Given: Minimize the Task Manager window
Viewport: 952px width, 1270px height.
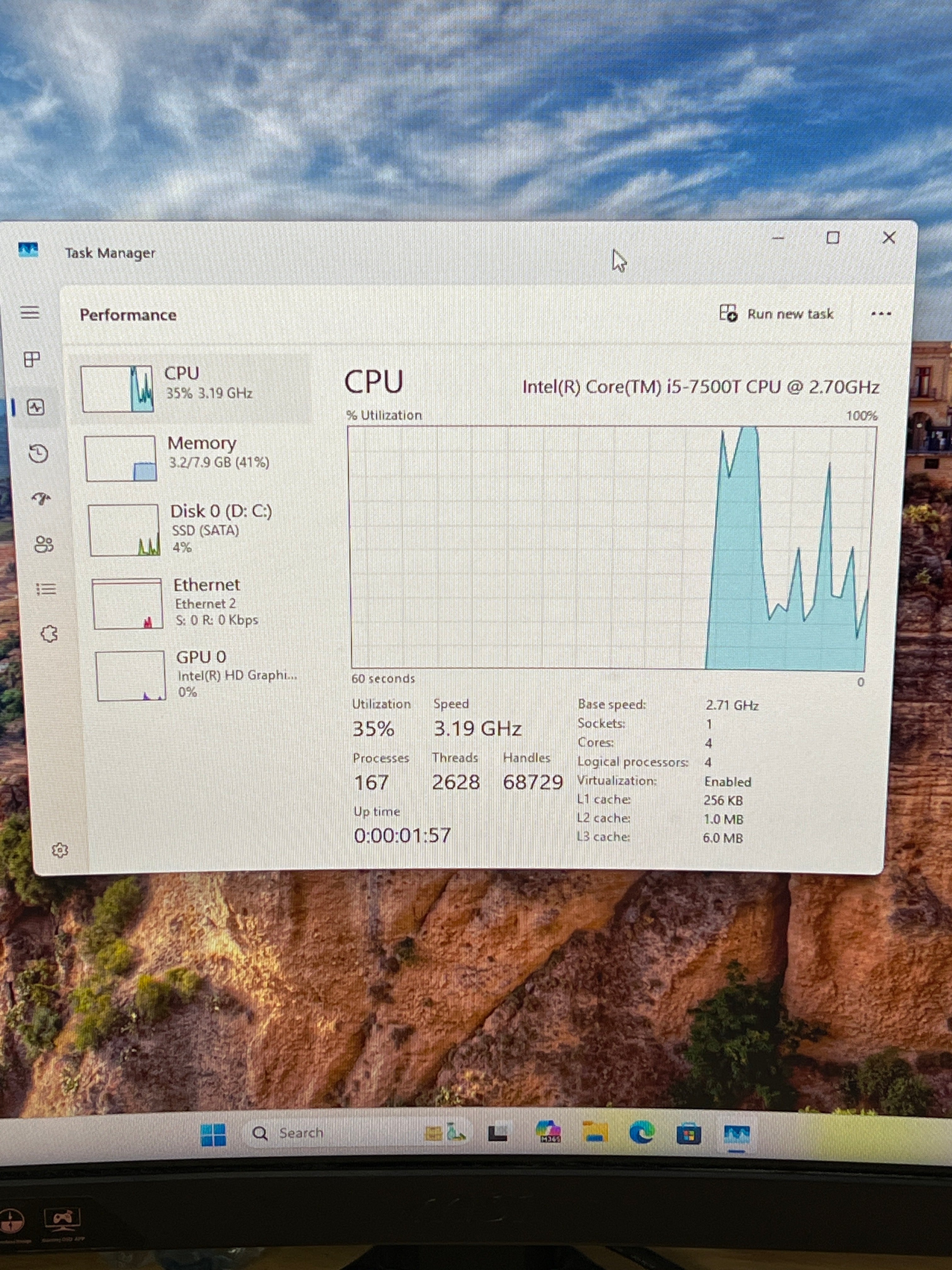Looking at the screenshot, I should [778, 238].
